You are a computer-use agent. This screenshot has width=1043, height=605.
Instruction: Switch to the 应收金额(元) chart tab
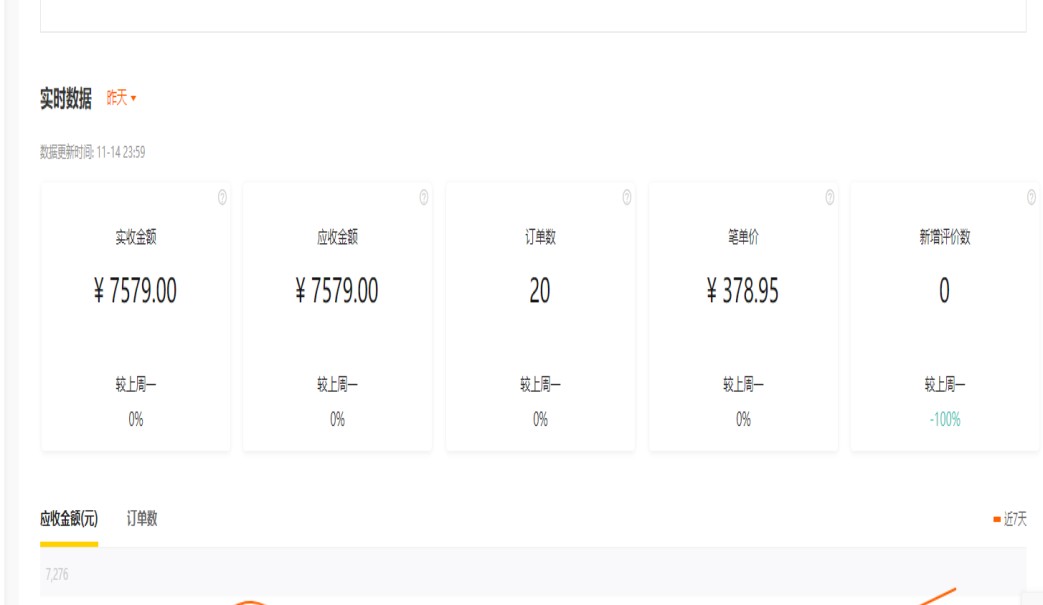pos(69,519)
